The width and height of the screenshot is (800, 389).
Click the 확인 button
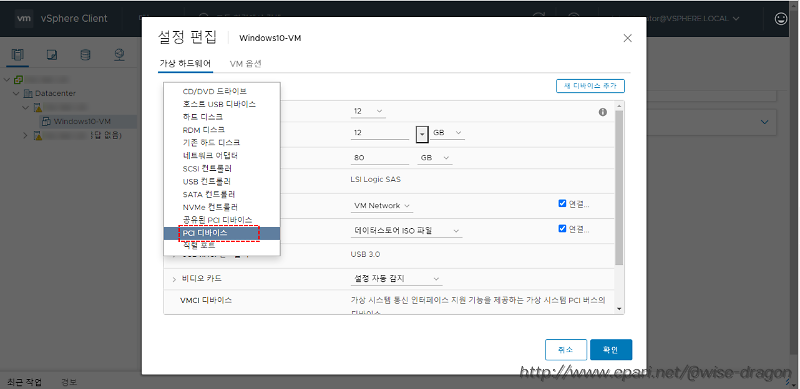[x=611, y=350]
